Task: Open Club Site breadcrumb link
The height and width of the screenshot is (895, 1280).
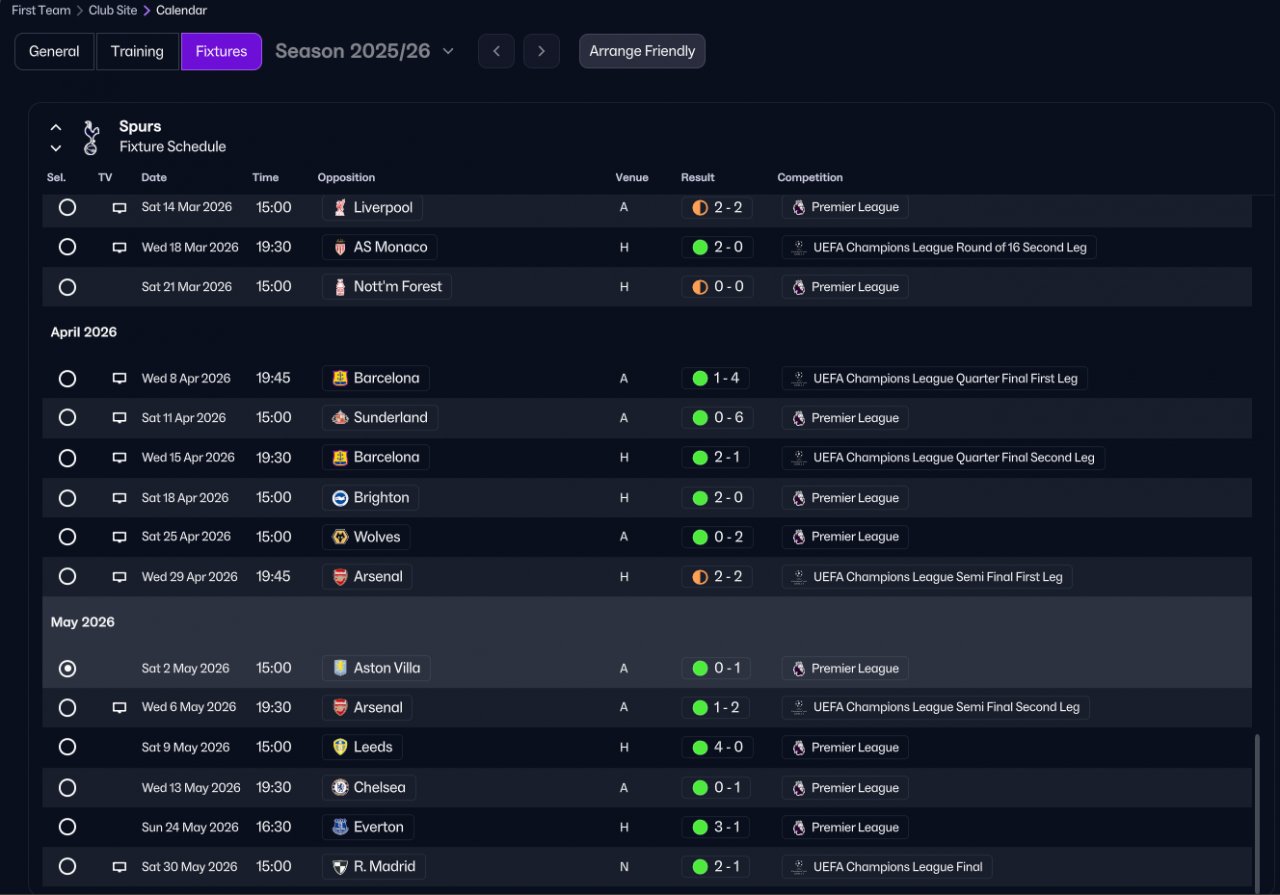Action: coord(114,10)
